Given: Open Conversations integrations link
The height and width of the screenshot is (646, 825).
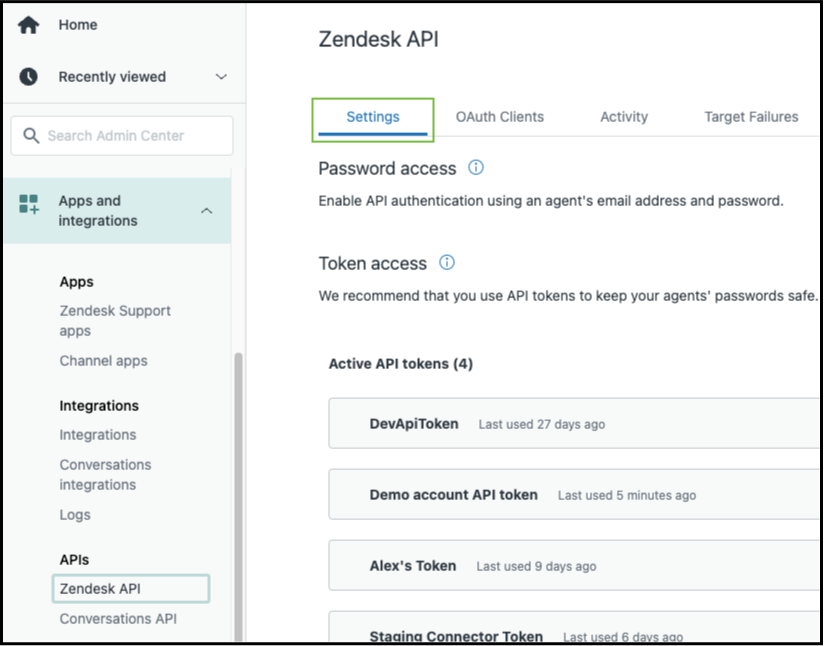Looking at the screenshot, I should pyautogui.click(x=105, y=475).
